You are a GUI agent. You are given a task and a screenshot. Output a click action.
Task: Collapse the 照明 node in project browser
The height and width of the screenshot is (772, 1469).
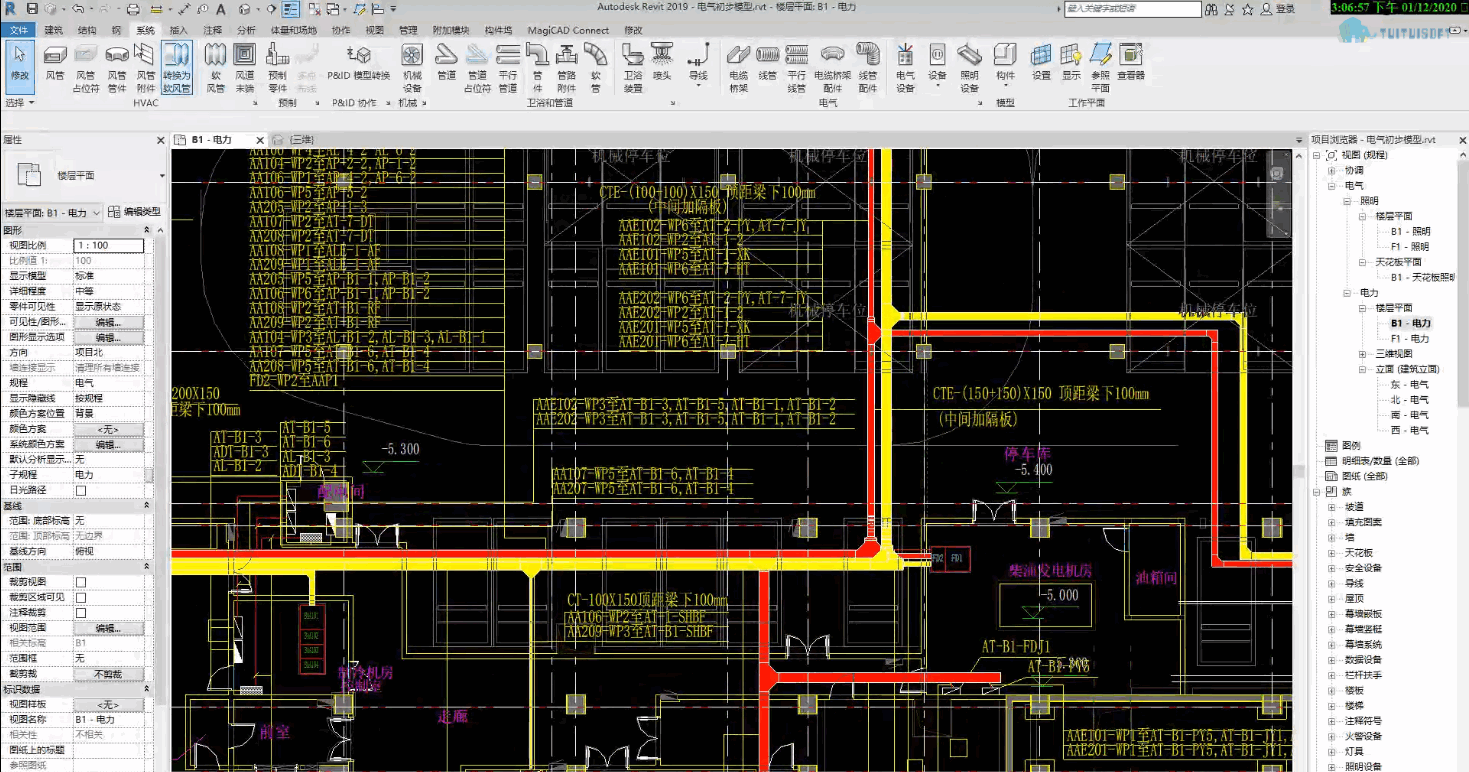1347,201
